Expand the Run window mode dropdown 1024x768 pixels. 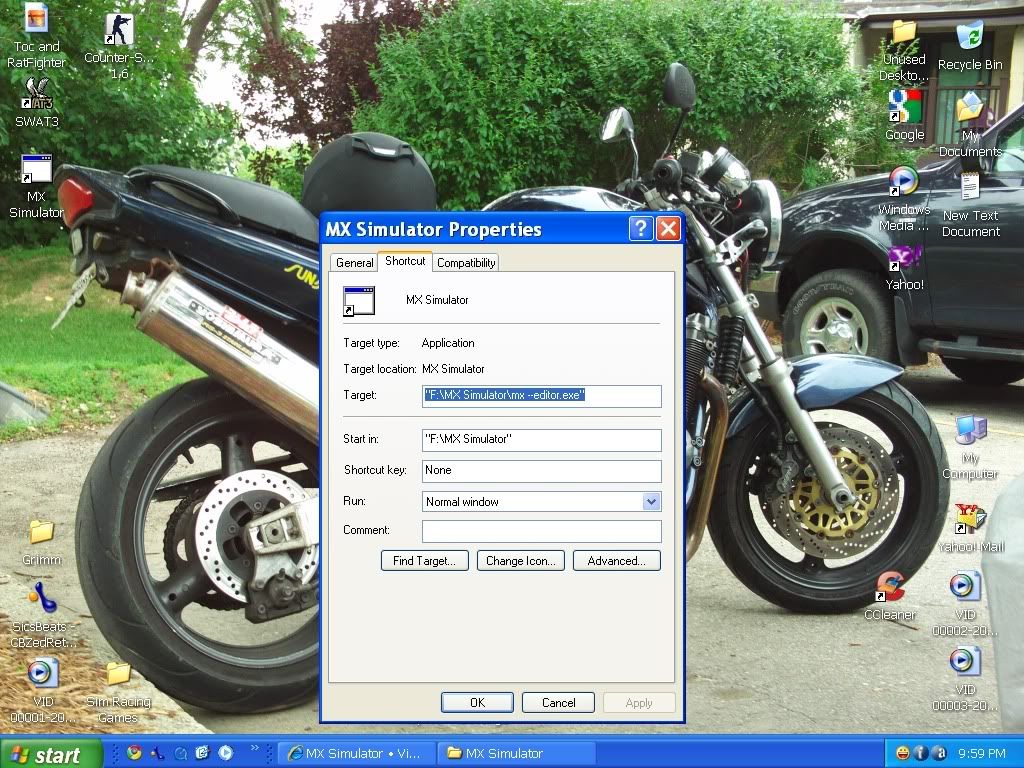coord(651,502)
